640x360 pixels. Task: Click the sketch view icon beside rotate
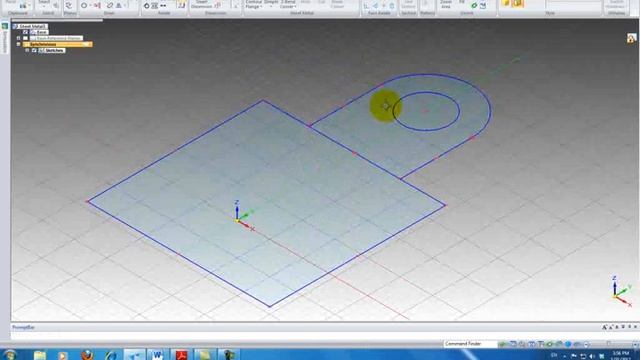pyautogui.click(x=483, y=5)
